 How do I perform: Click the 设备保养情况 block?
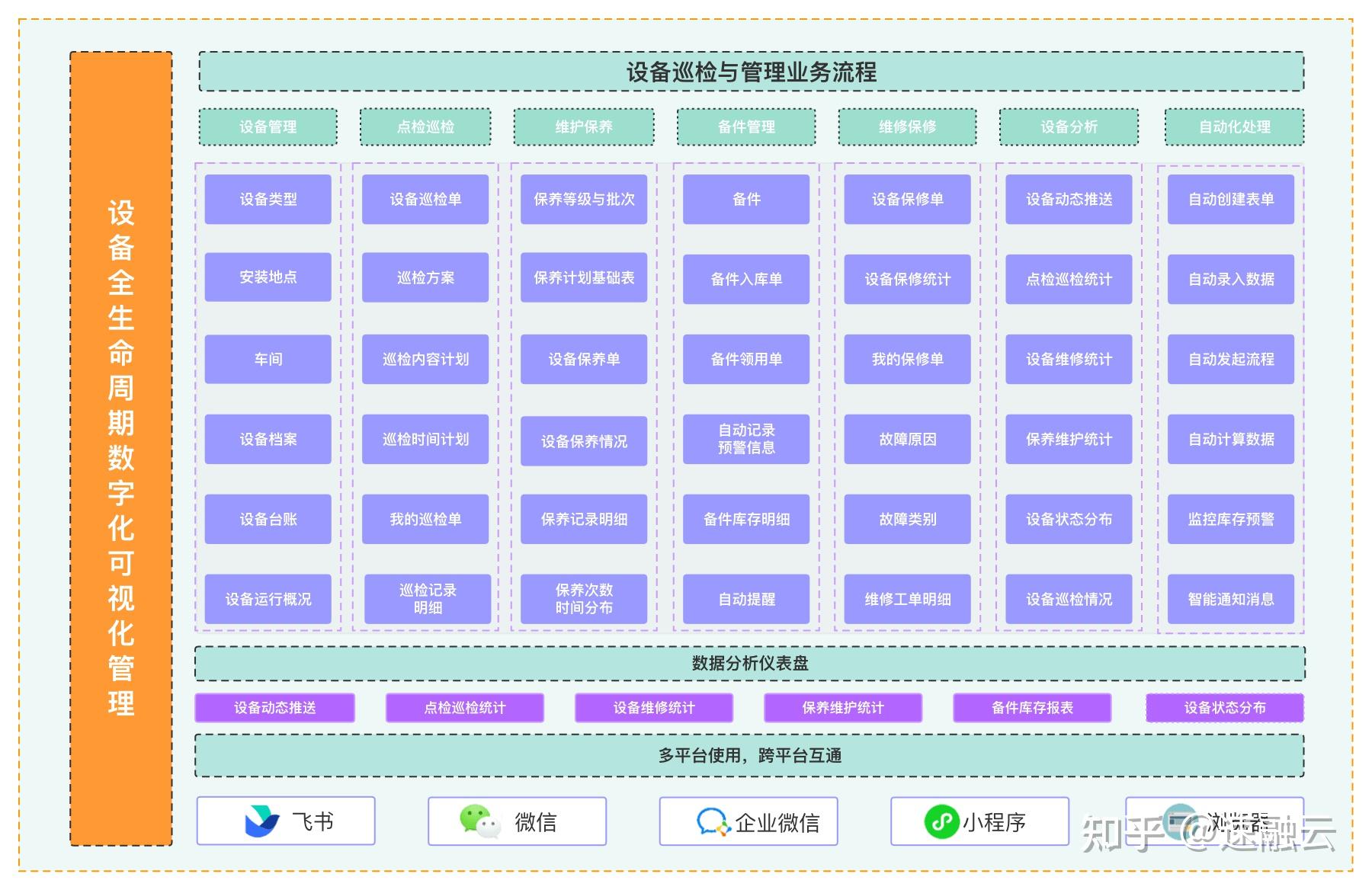[584, 441]
